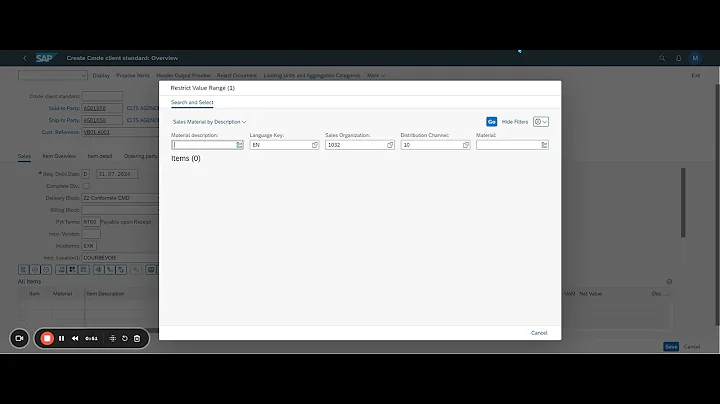Viewport: 720px width, 404px height.
Task: Click the Item Description column header
Action: coord(105,294)
